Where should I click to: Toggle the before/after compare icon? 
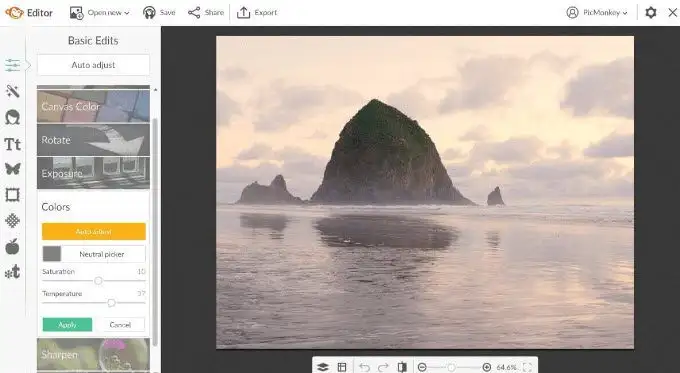[402, 367]
